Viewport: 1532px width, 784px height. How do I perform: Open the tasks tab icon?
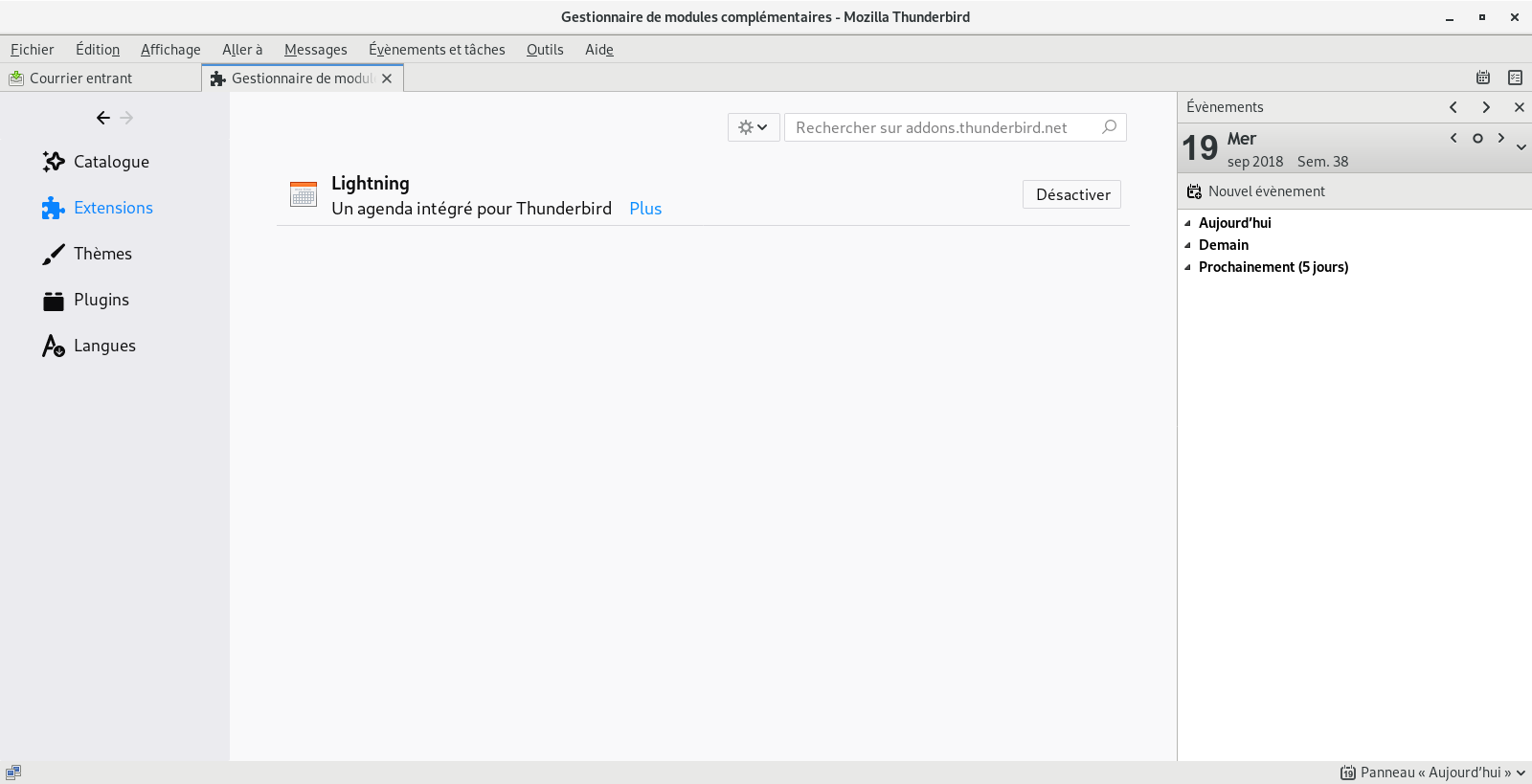1515,78
